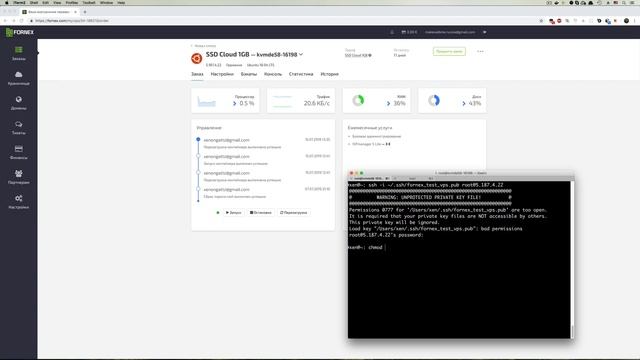This screenshot has height=360, width=640.
Task: Open the finances card sidebar section
Action: click(18, 152)
